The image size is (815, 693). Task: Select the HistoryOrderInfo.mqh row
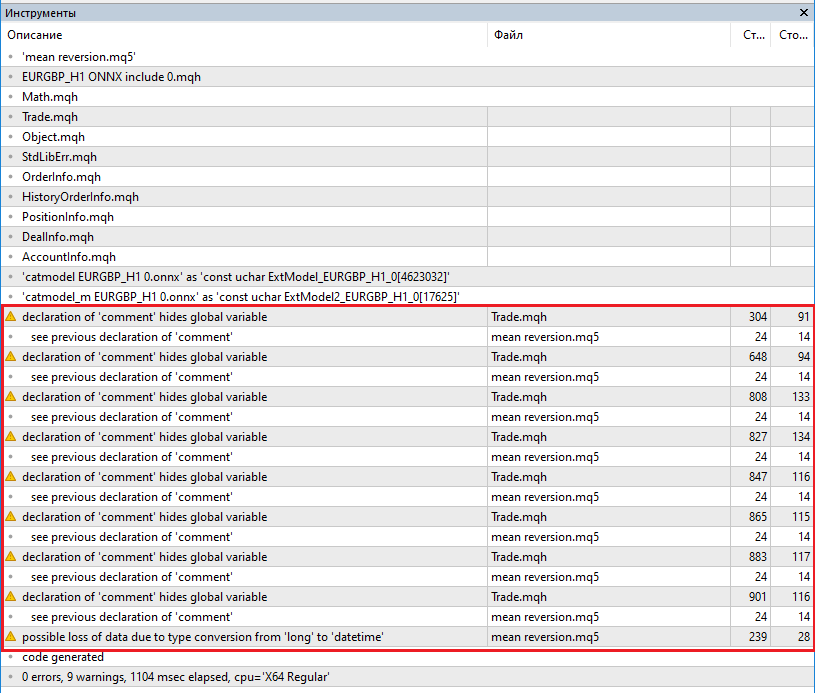point(408,197)
